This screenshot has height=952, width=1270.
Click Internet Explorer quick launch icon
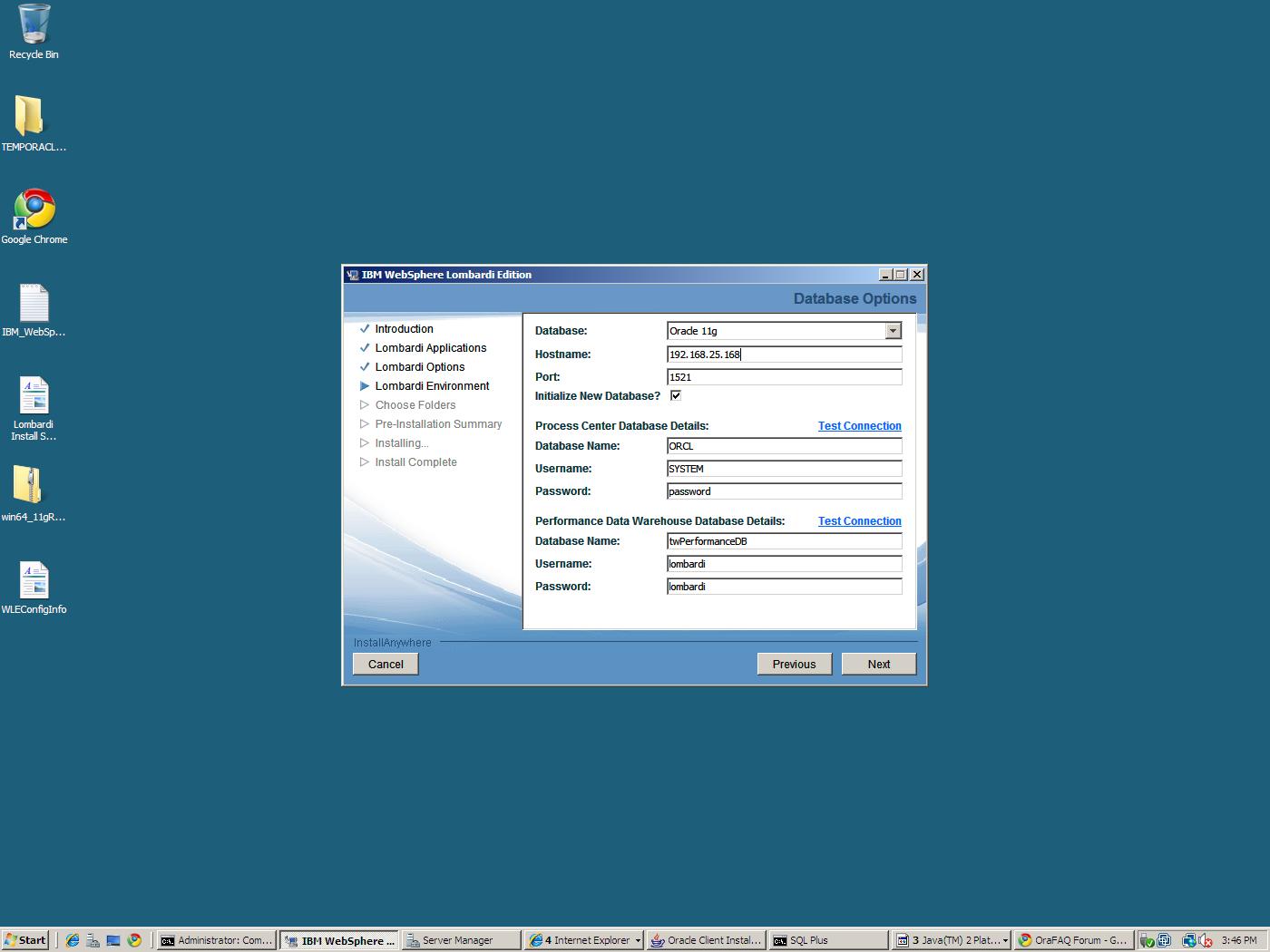[x=73, y=940]
